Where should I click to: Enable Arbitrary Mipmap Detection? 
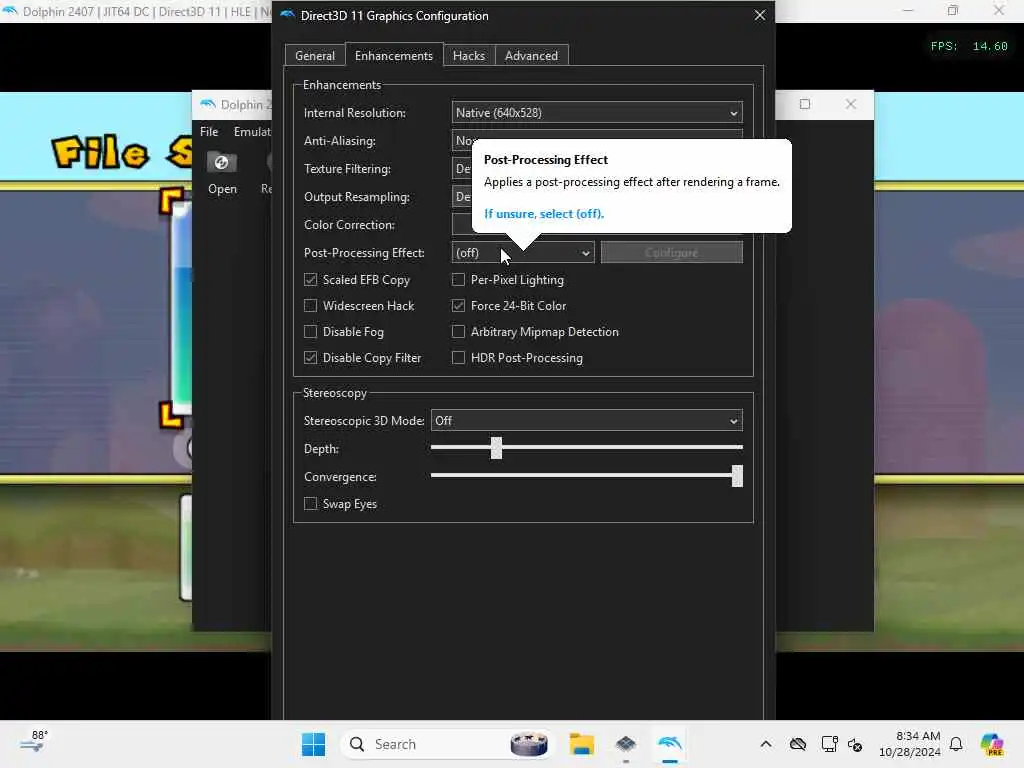[x=458, y=332]
